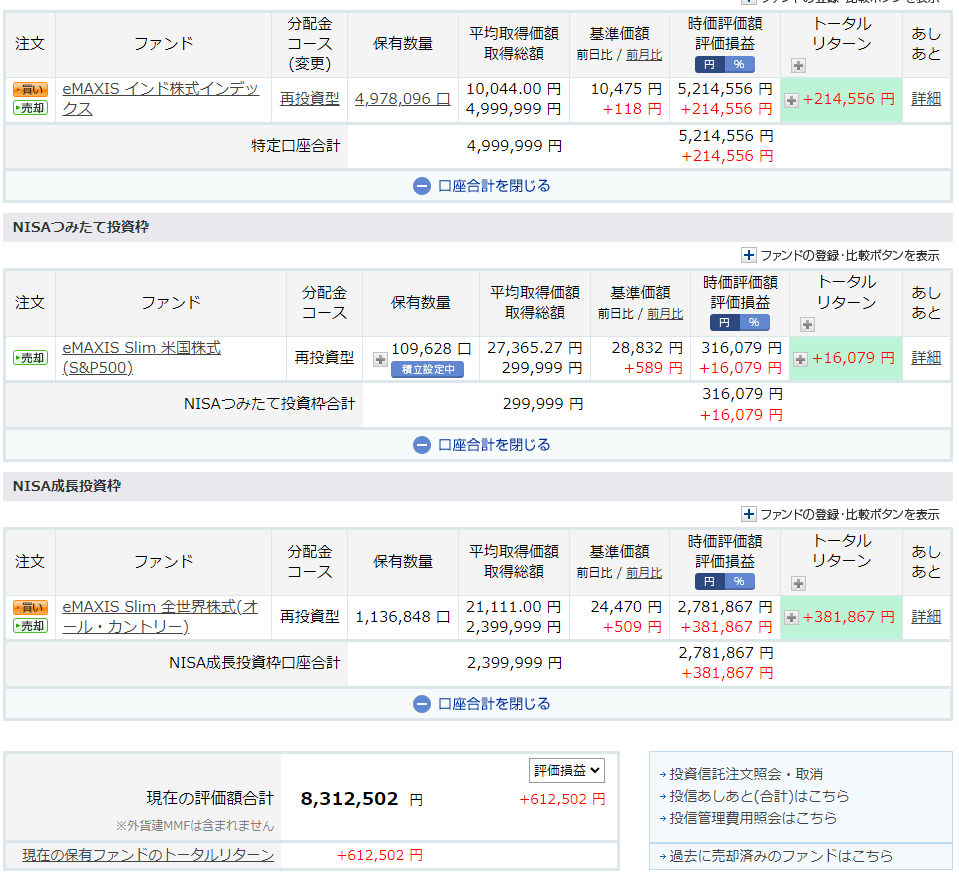Click 前月比 link in 特定口座 table header
This screenshot has width=959, height=875.
(x=644, y=55)
